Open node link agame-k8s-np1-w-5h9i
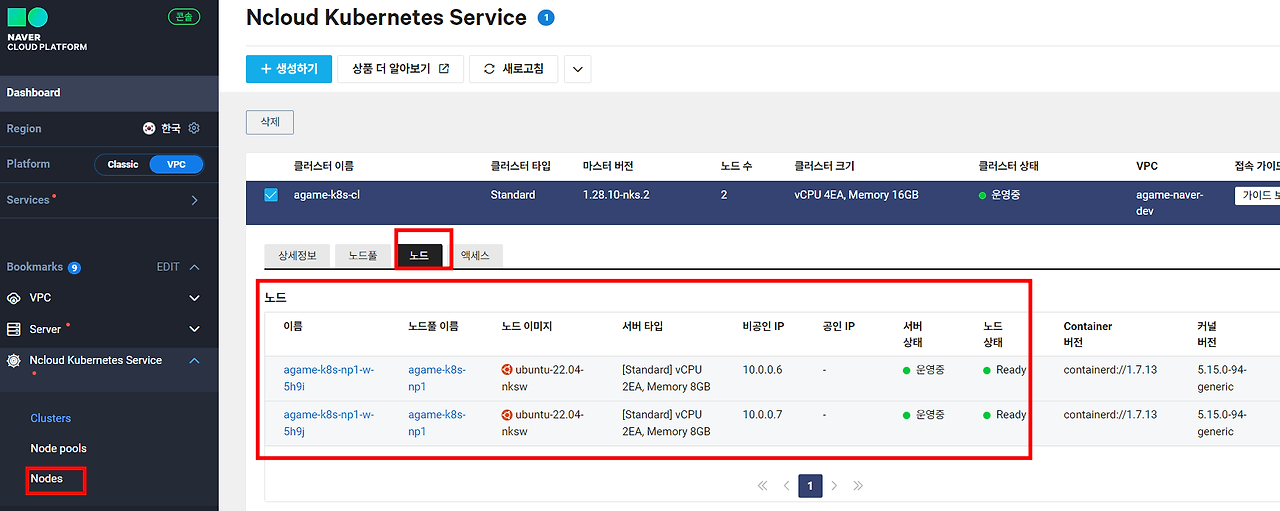 (x=329, y=378)
